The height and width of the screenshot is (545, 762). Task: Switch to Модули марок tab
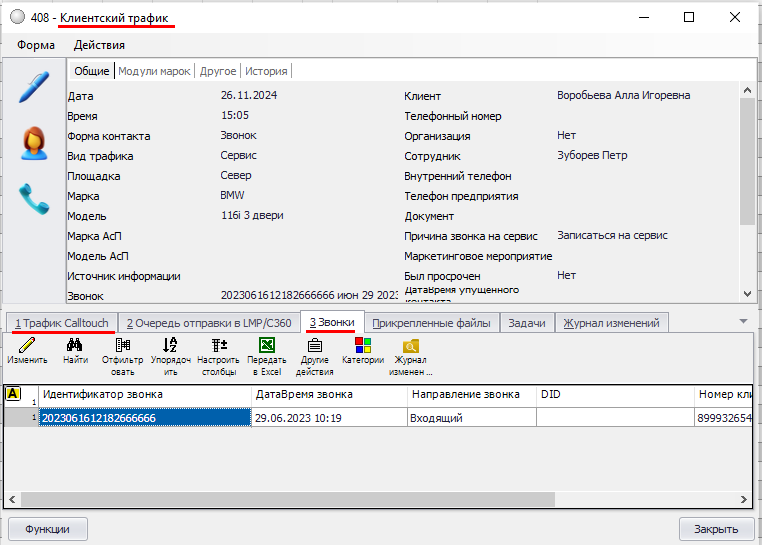click(x=154, y=71)
